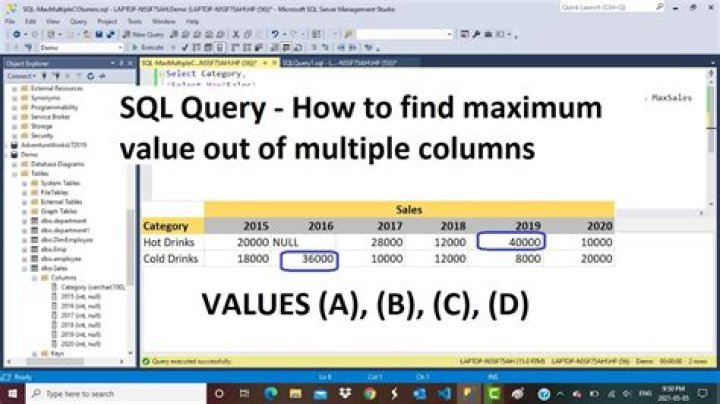Open the File menu
This screenshot has height=404, width=720.
tap(10, 22)
